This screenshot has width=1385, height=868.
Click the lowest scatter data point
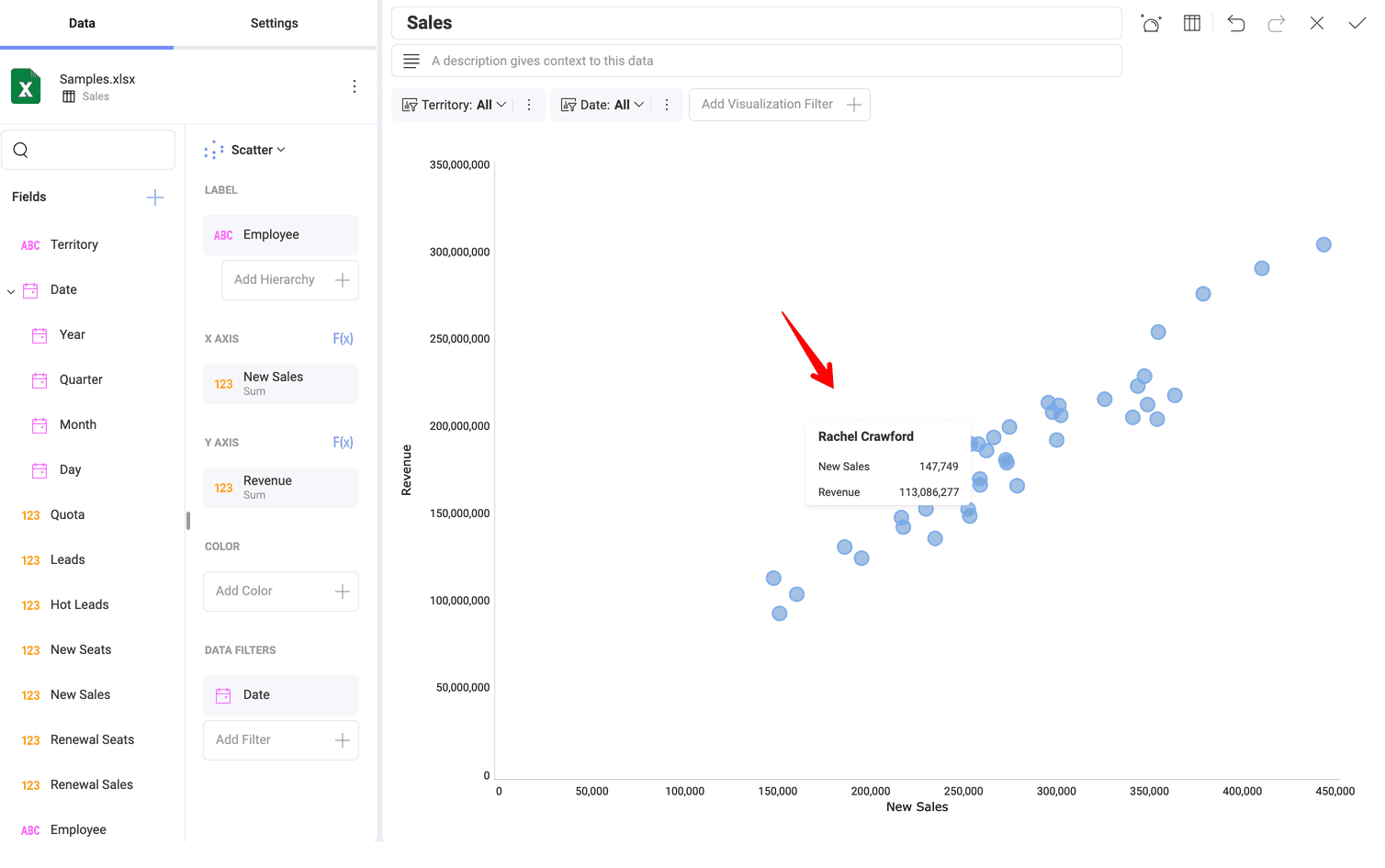point(780,614)
